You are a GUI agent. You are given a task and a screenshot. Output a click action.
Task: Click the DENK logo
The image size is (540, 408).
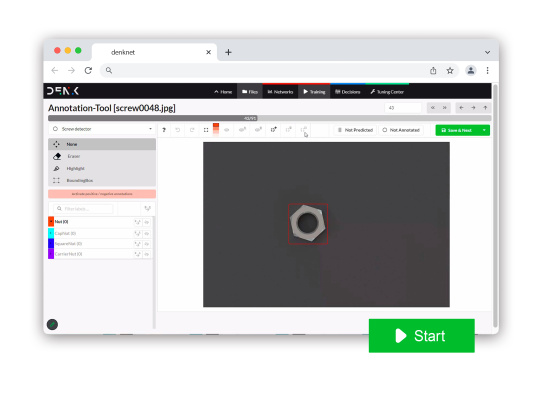63,91
